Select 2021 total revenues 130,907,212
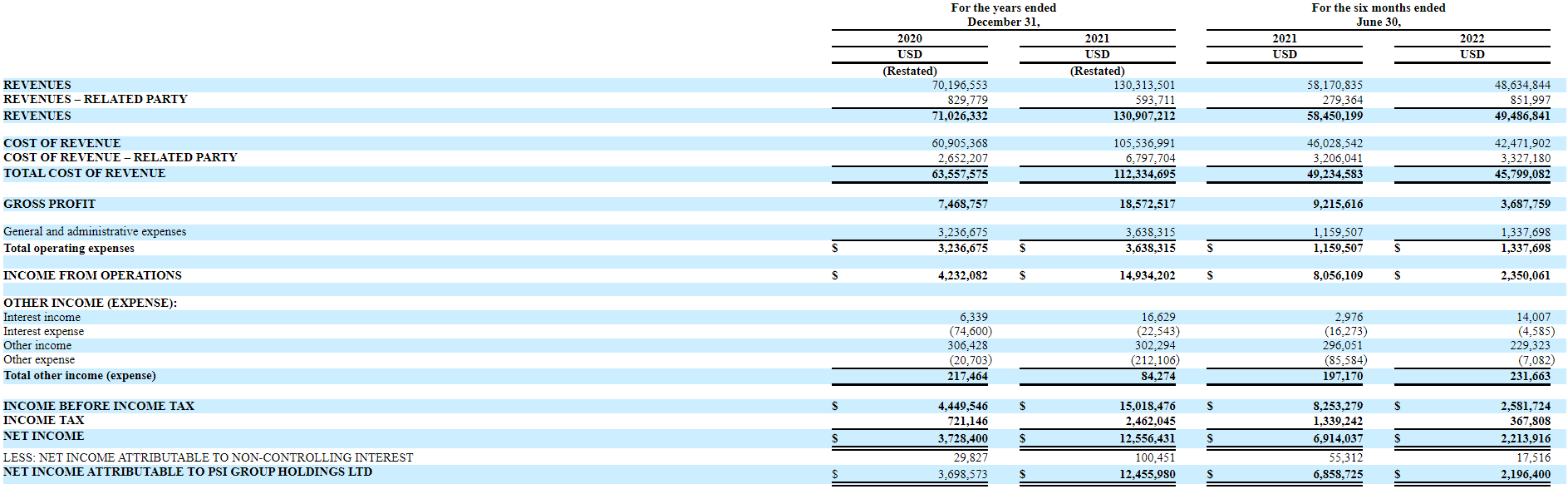The height and width of the screenshot is (494, 1568). coord(1143,116)
